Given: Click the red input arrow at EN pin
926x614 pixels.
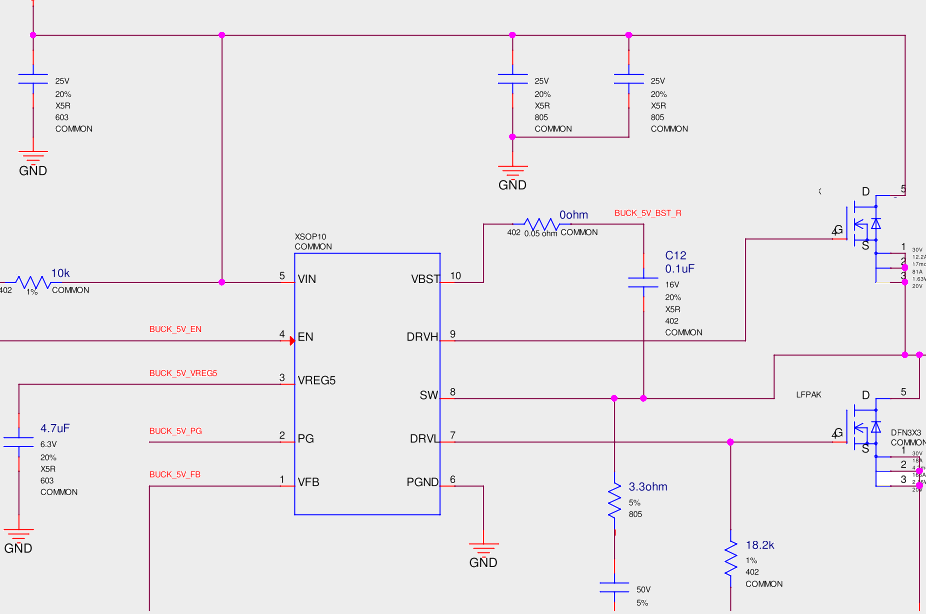Looking at the screenshot, I should (x=292, y=341).
